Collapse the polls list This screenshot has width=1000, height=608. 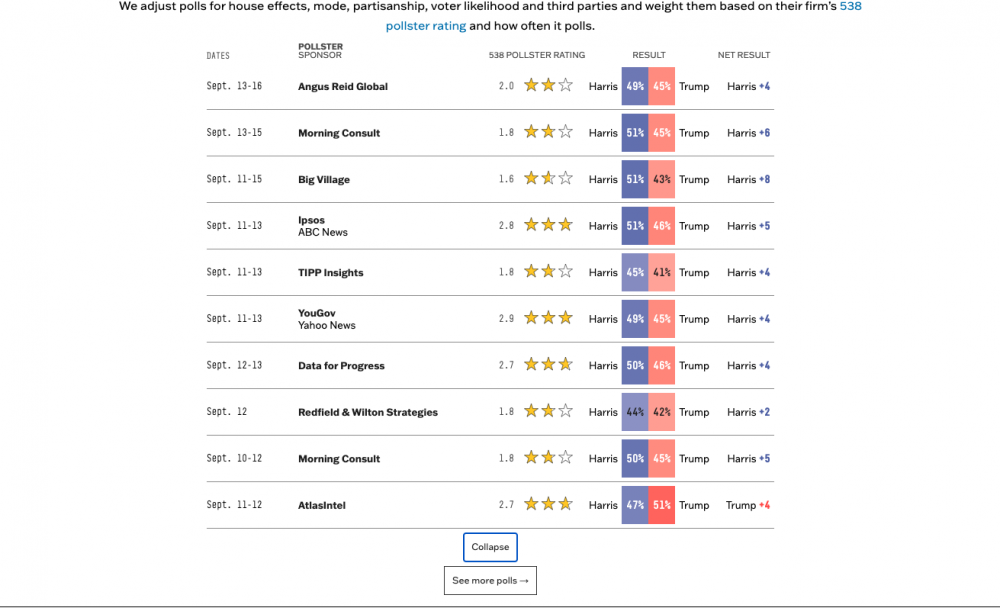click(x=490, y=547)
